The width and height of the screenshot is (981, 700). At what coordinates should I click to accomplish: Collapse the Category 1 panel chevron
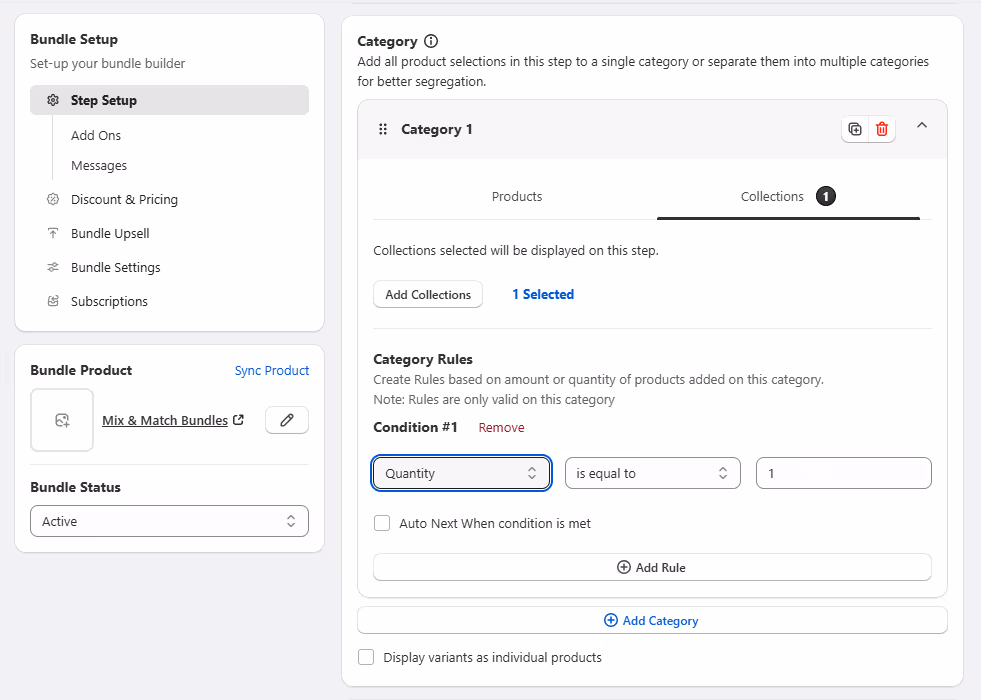(922, 126)
